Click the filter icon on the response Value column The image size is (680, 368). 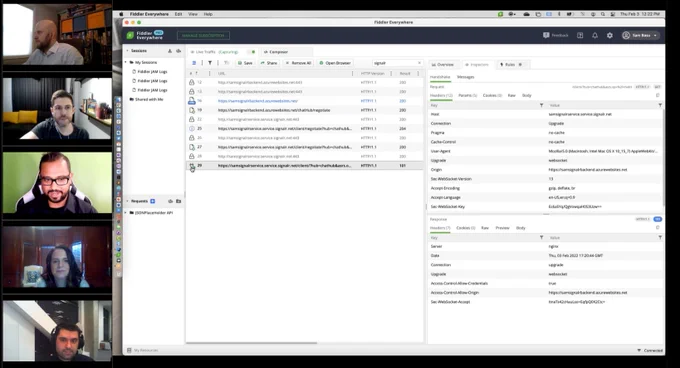click(x=660, y=238)
